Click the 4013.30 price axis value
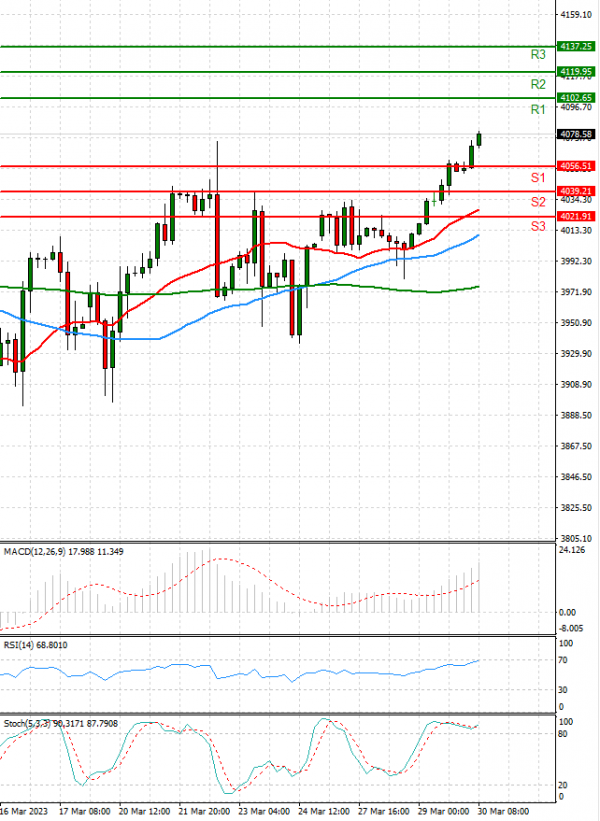The image size is (600, 821). (576, 230)
